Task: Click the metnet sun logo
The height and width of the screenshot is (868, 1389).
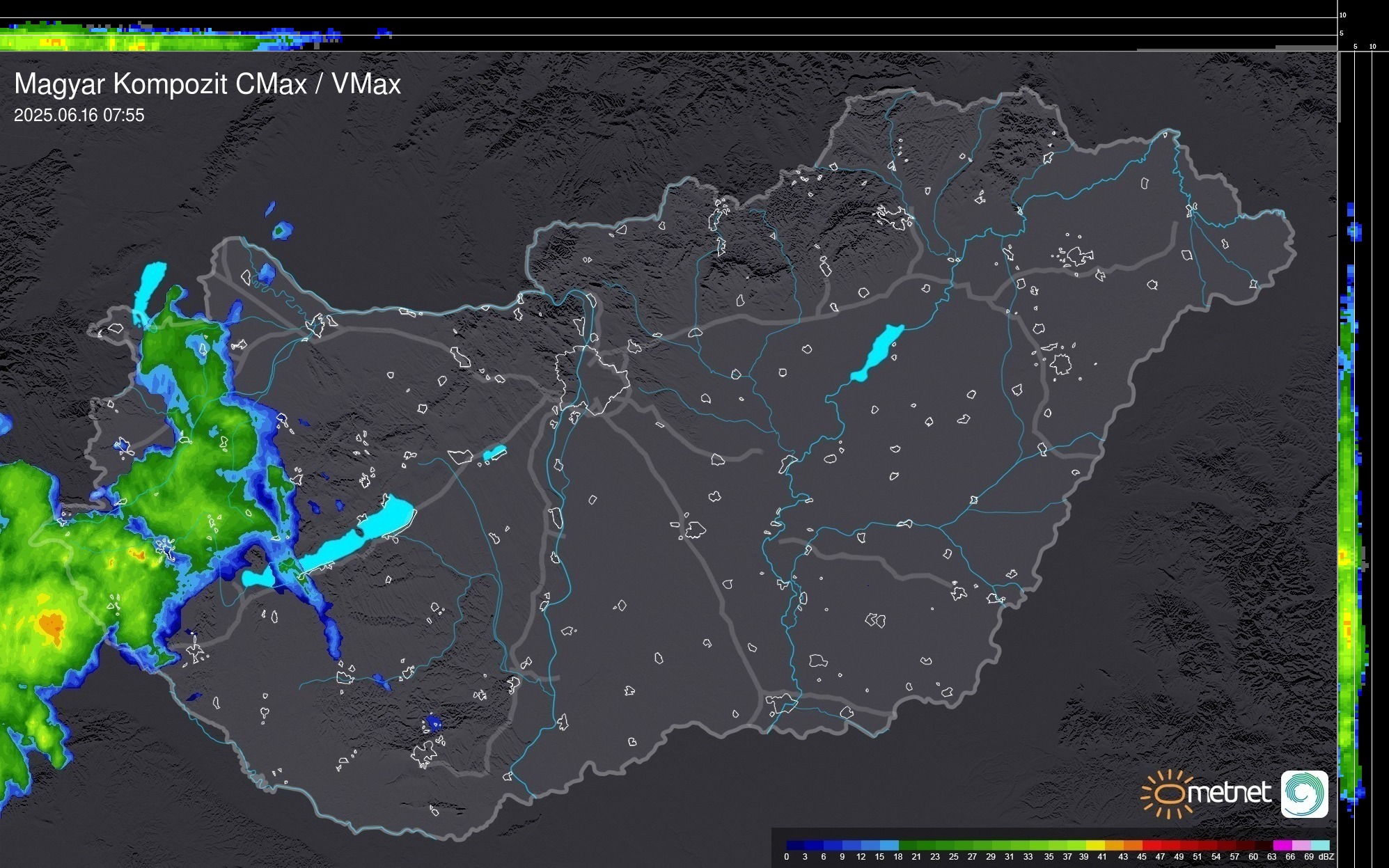Action: point(1169,794)
